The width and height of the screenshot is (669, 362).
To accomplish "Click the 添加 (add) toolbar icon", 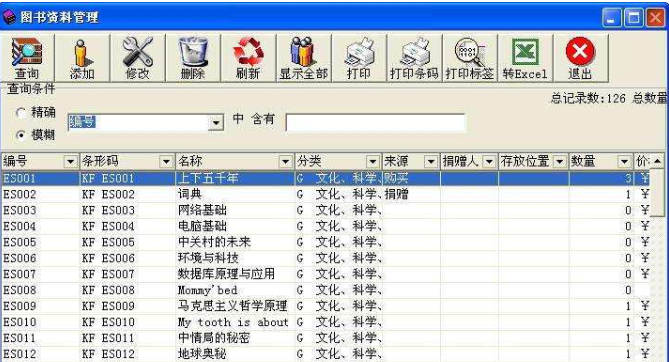I will pos(82,58).
